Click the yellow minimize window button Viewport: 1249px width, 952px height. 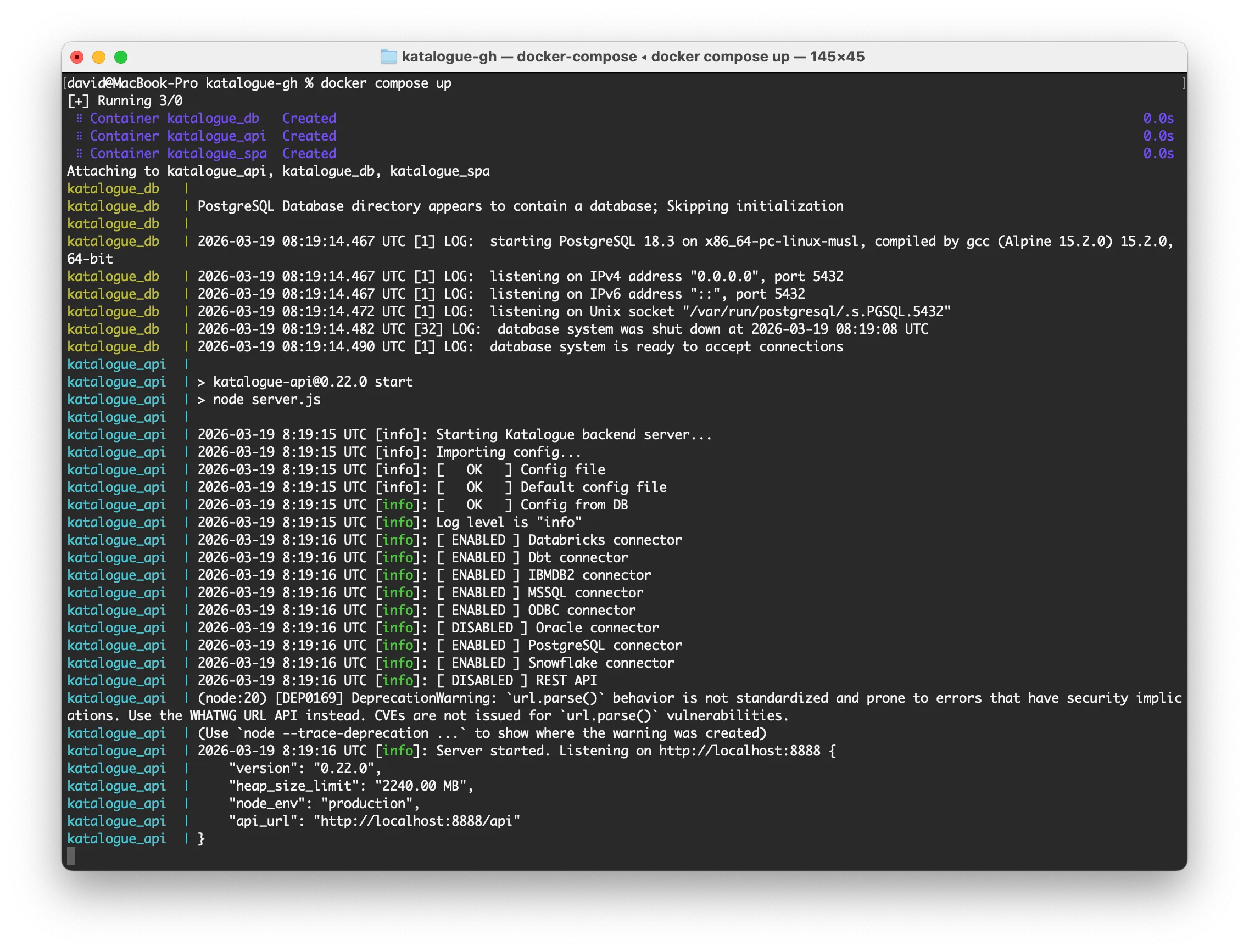pyautogui.click(x=99, y=57)
